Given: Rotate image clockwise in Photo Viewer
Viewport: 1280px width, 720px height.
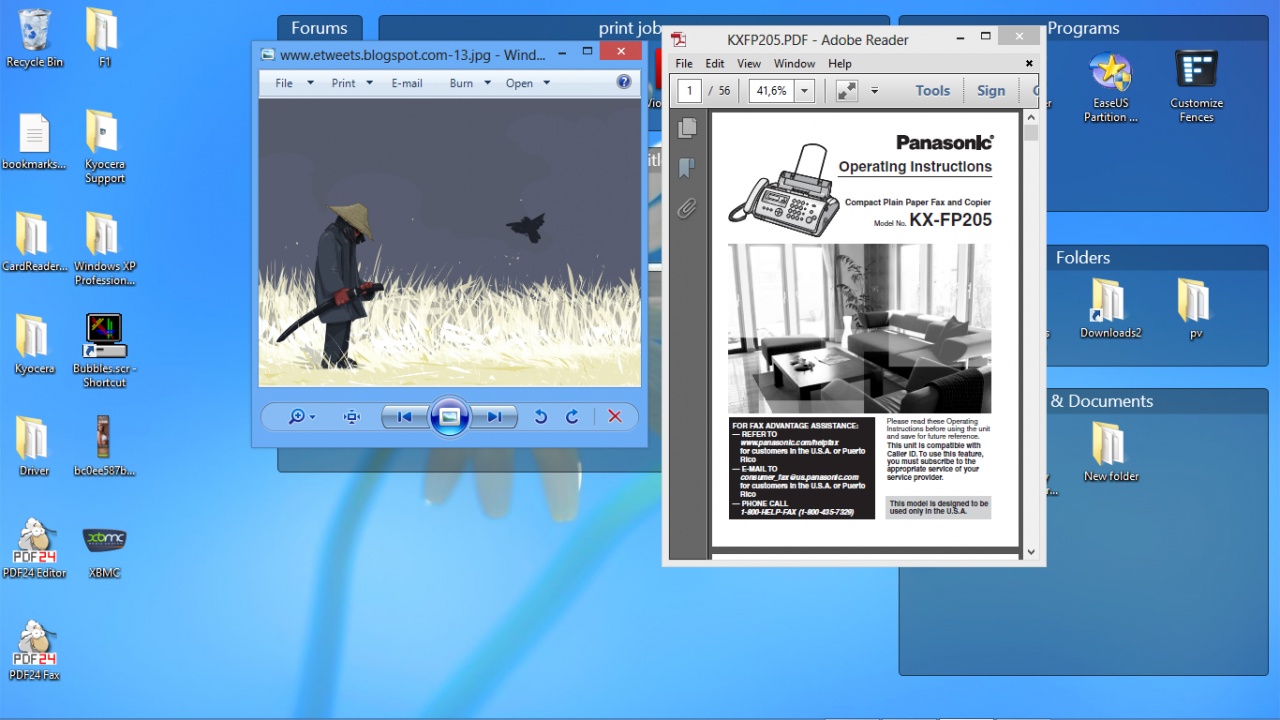Looking at the screenshot, I should tap(572, 417).
